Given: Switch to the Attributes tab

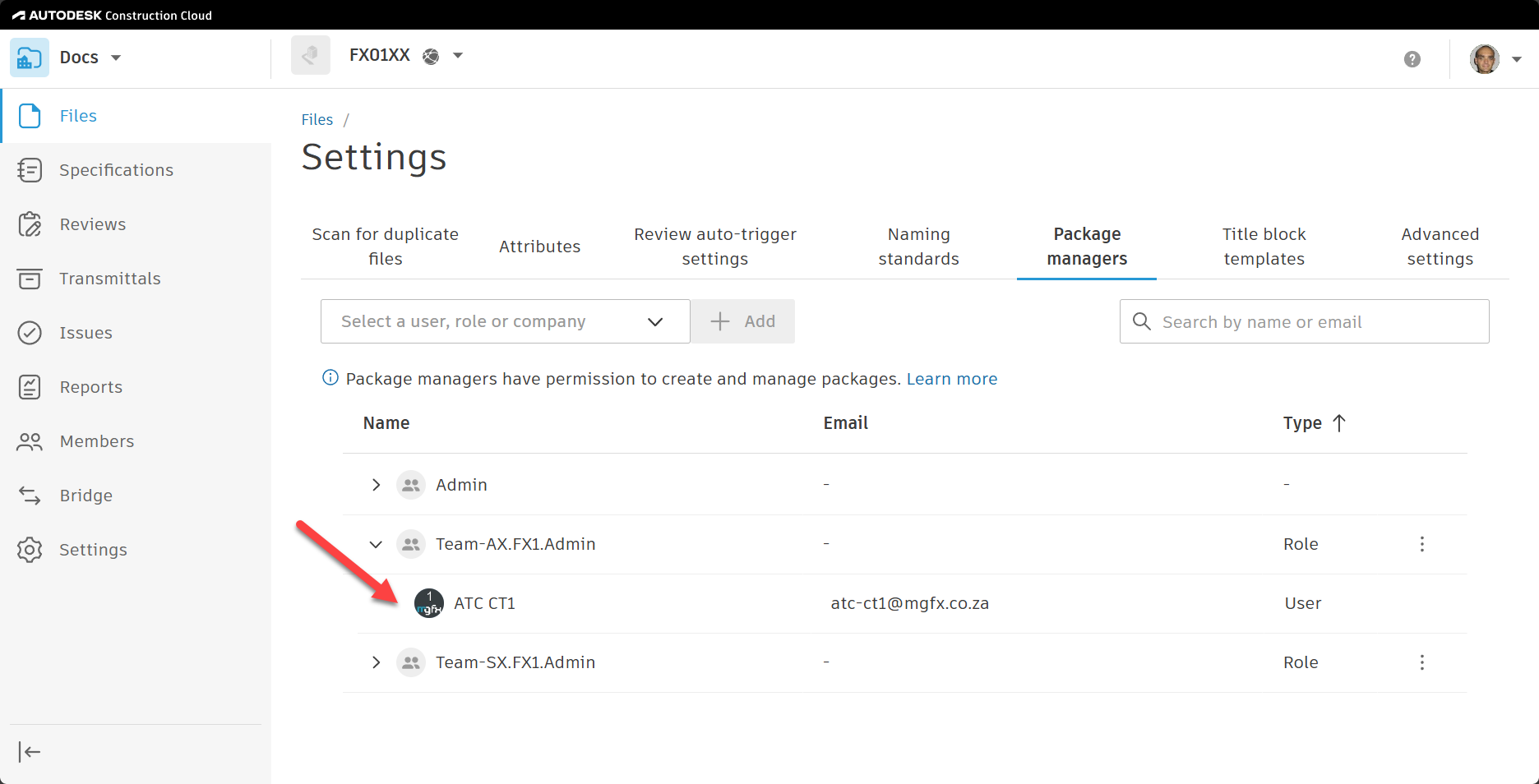Looking at the screenshot, I should pos(540,247).
